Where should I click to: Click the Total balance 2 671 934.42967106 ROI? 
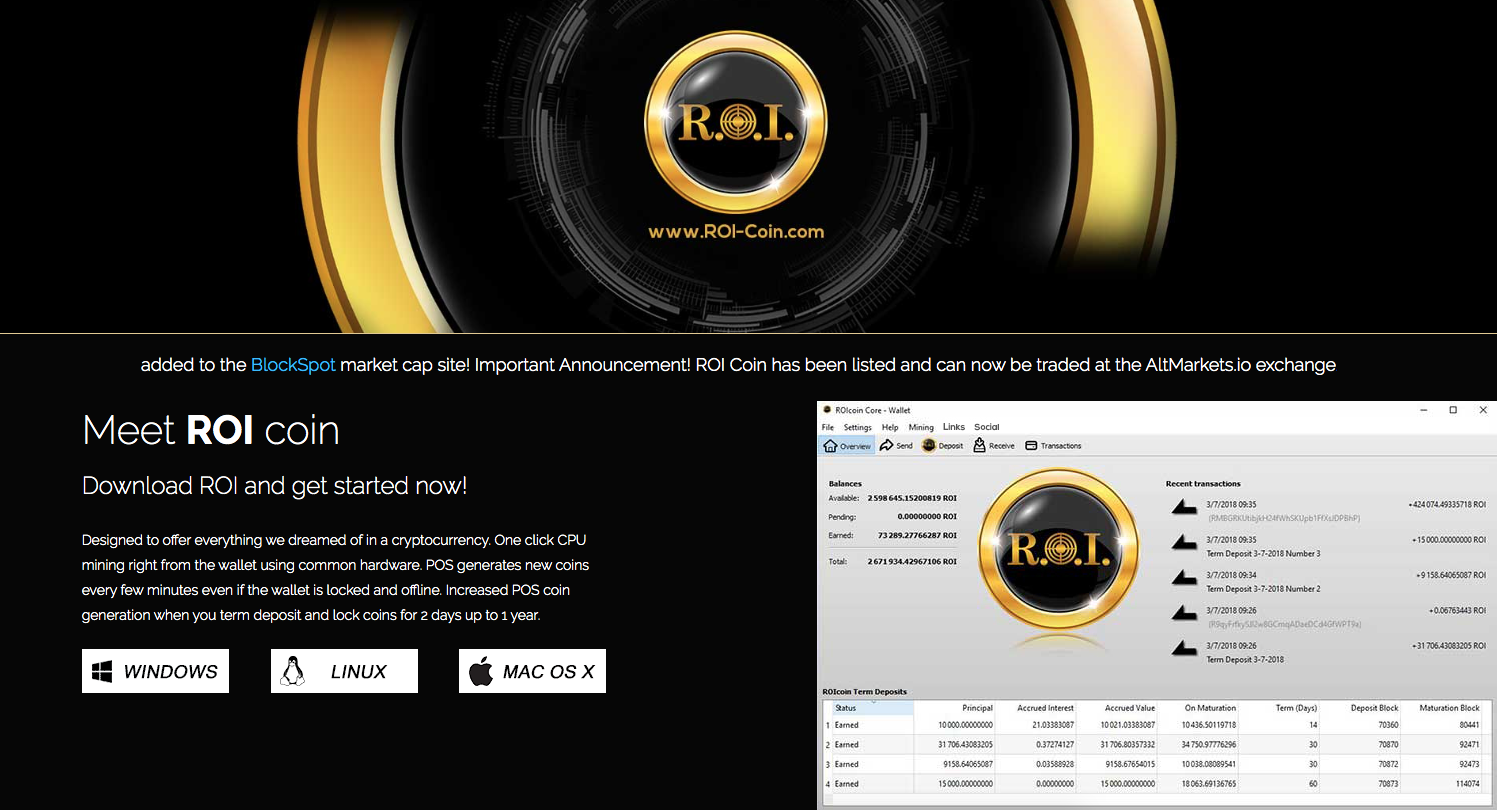click(912, 562)
